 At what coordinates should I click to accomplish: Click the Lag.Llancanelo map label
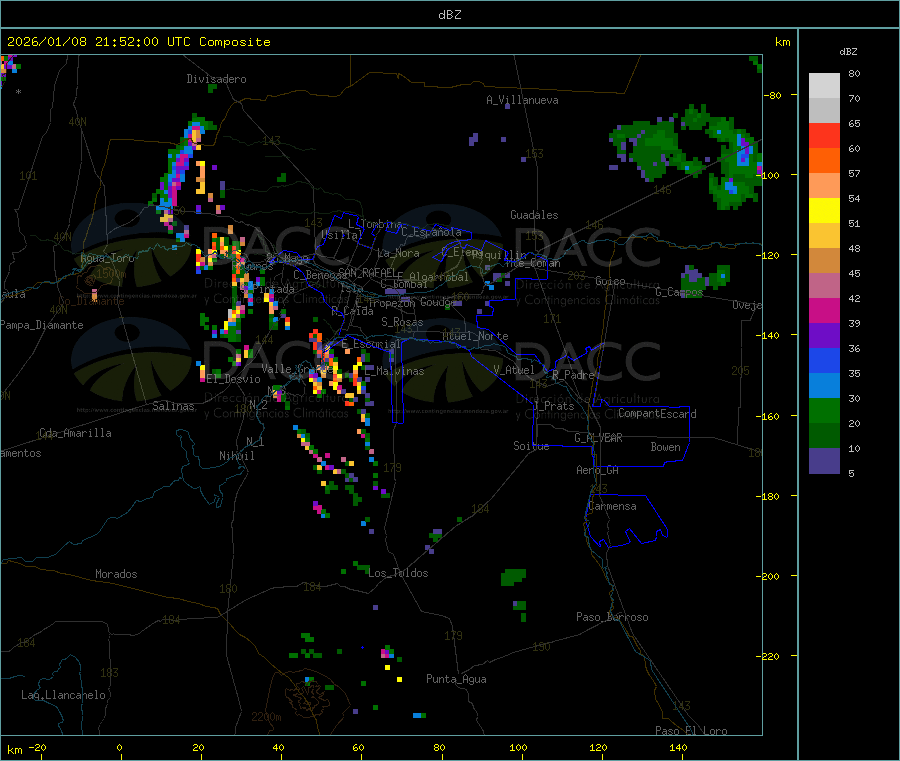pos(63,695)
